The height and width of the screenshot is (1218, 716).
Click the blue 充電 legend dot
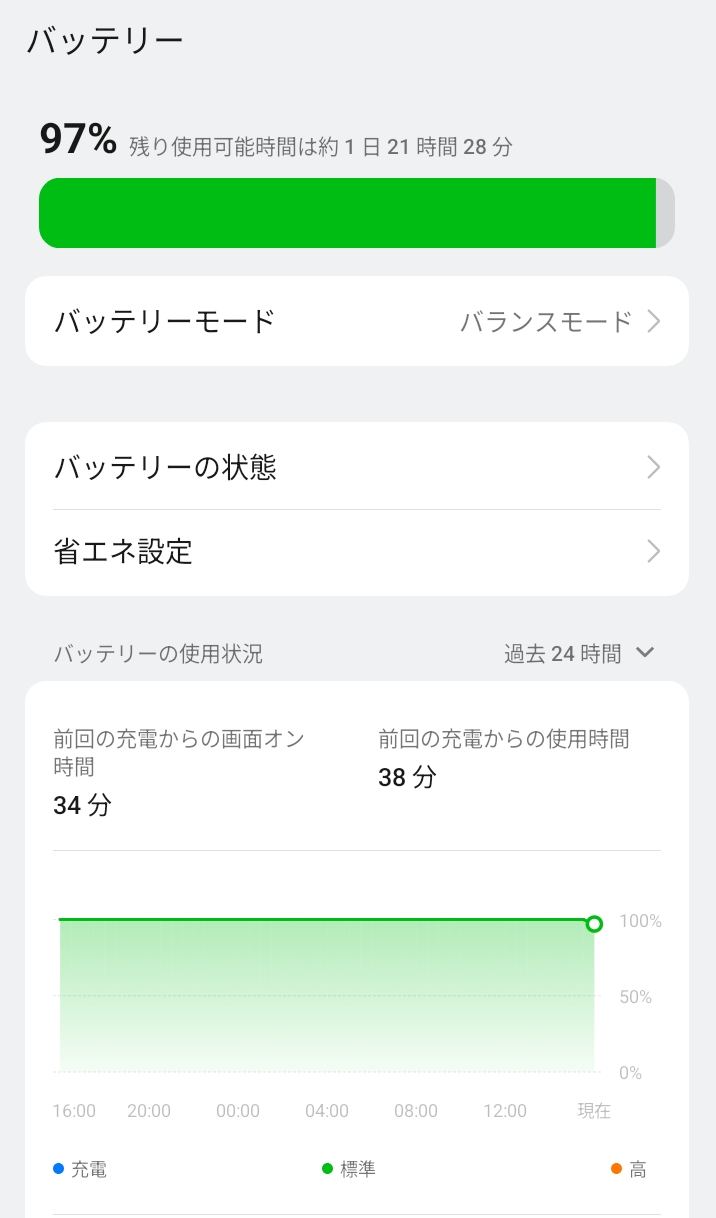(x=58, y=1169)
